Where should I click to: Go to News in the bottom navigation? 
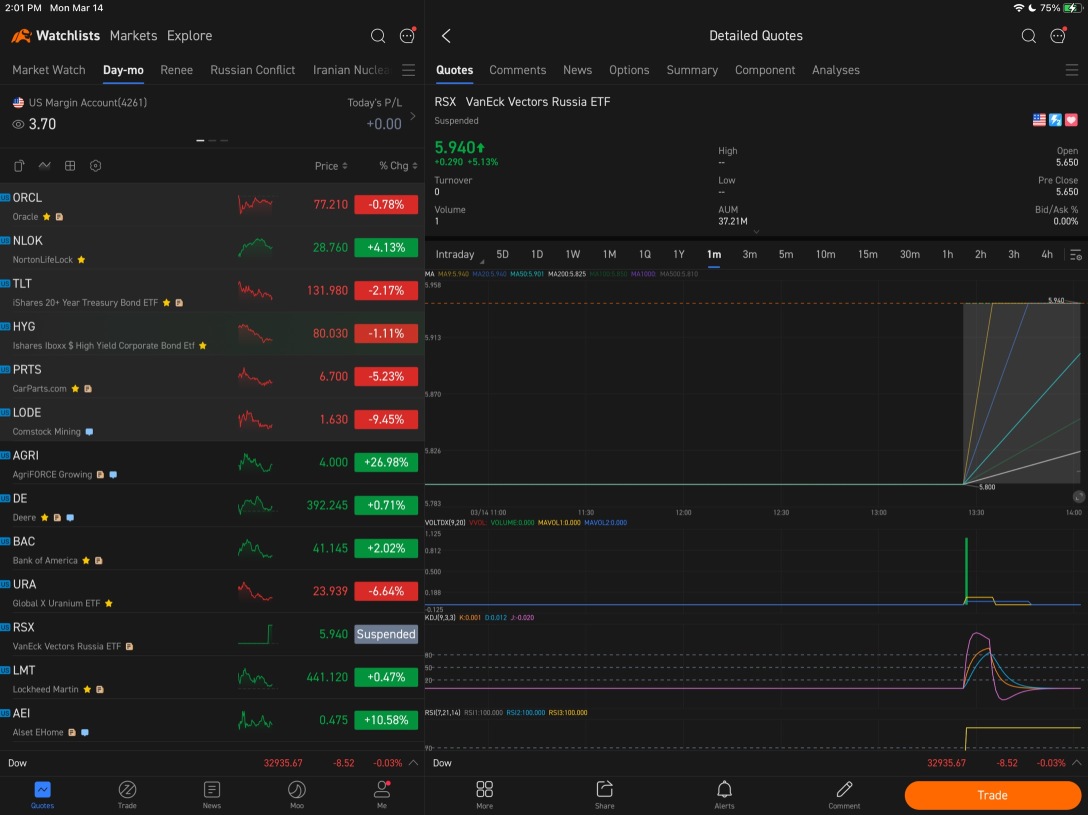tap(212, 795)
